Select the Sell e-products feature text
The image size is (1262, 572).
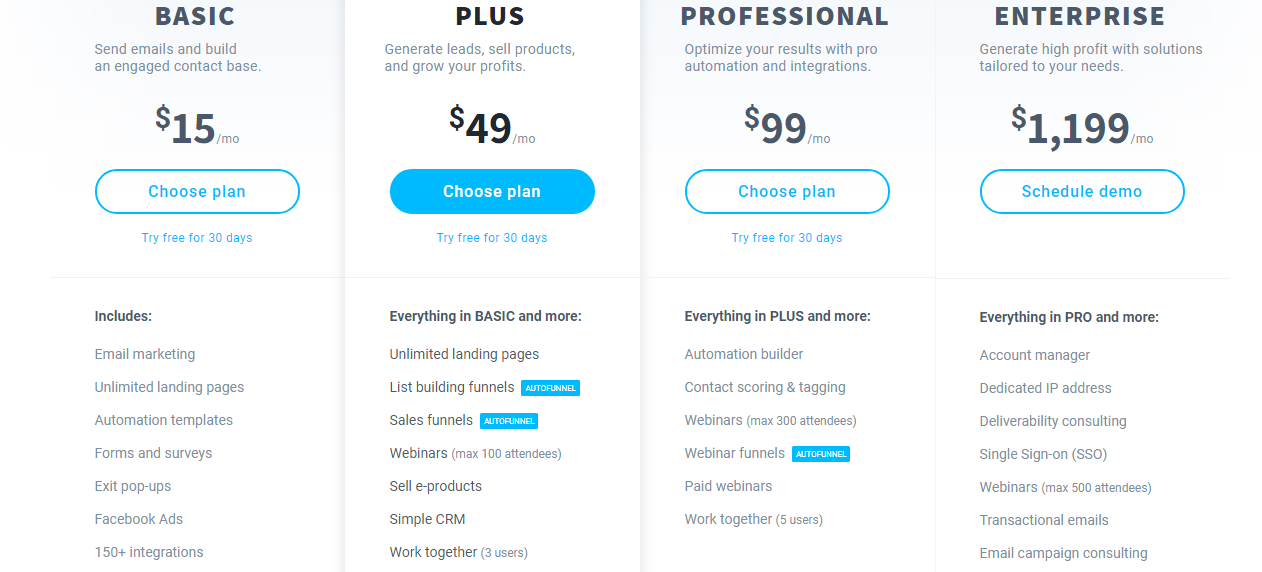[x=436, y=486]
